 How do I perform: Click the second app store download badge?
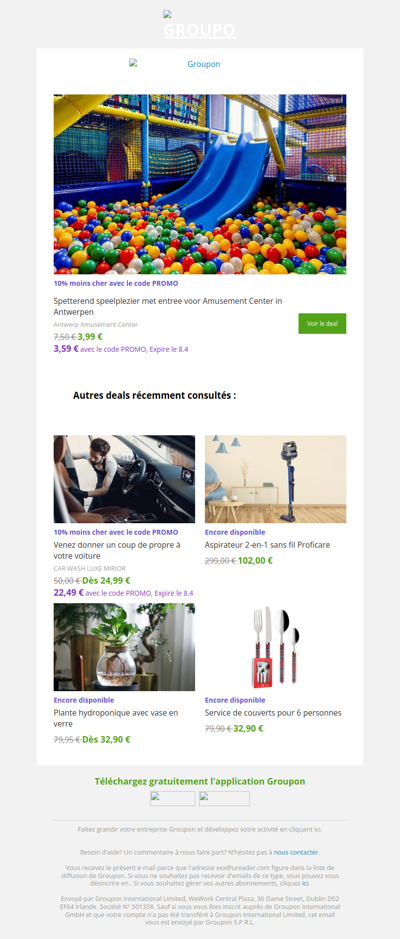[x=224, y=798]
